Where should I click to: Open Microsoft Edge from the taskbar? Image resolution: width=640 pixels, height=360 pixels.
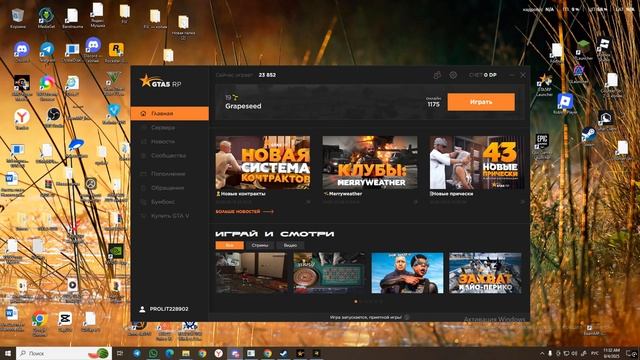click(169, 353)
